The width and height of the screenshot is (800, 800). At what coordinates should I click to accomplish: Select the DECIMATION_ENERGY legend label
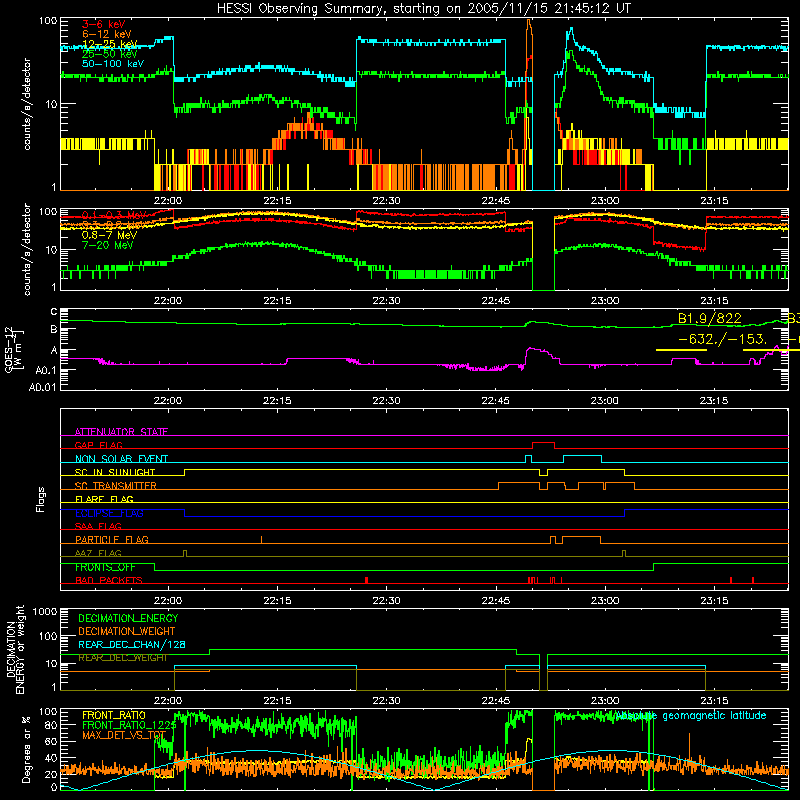click(128, 618)
